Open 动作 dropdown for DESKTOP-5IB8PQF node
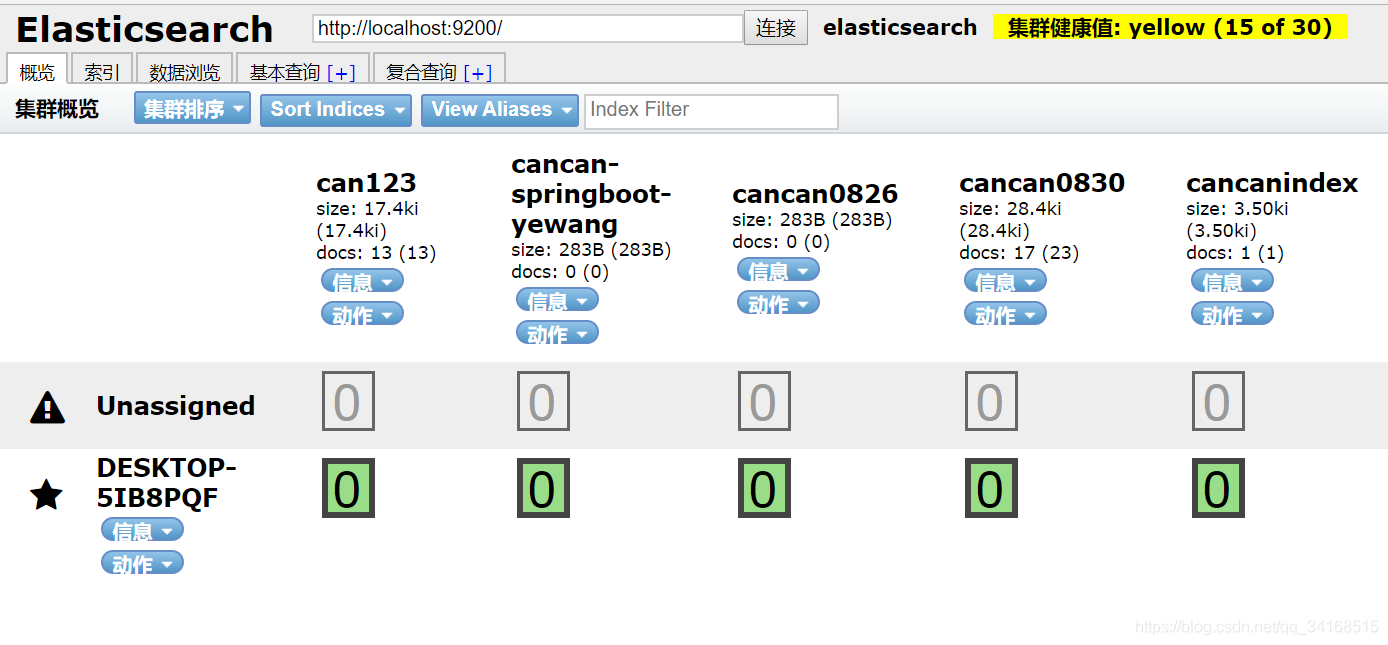This screenshot has width=1388, height=645. 142,563
